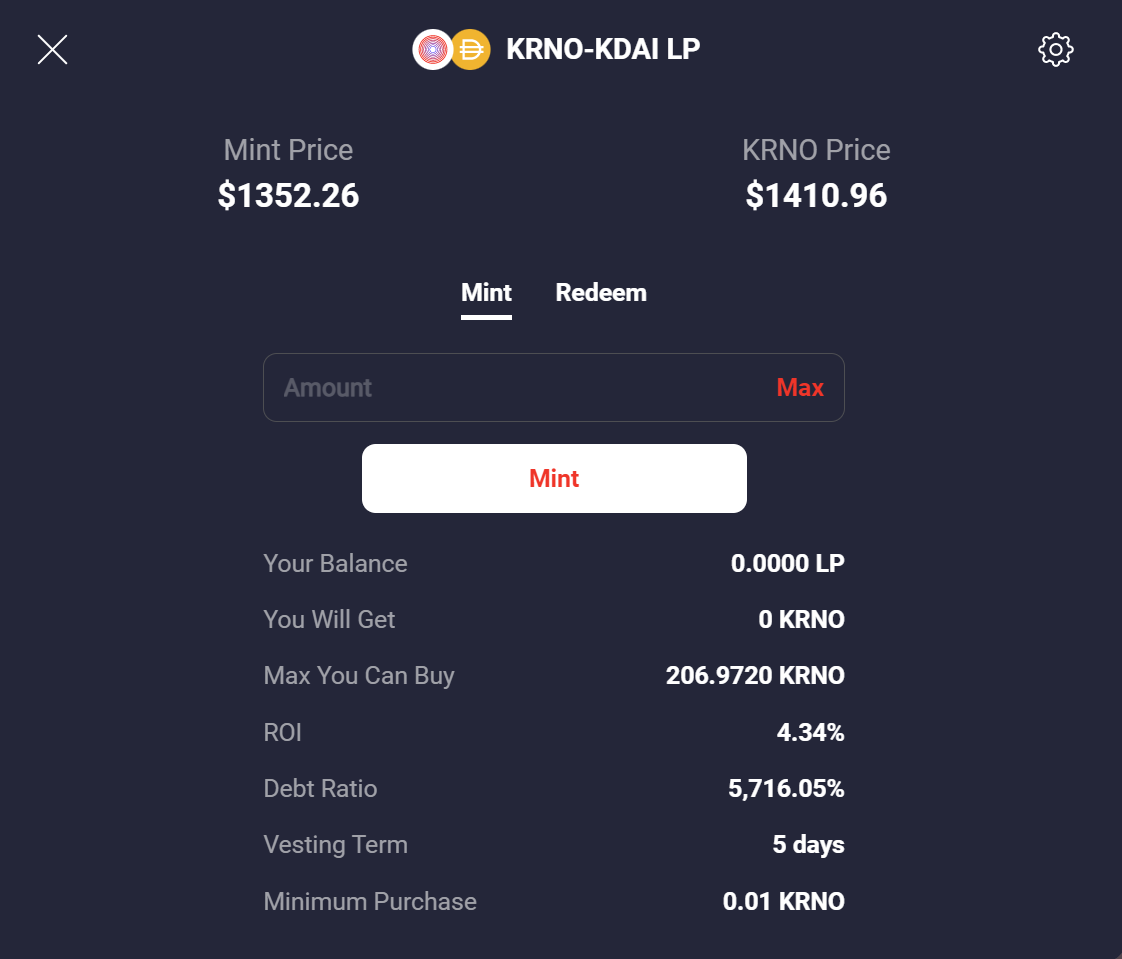Viewport: 1122px width, 959px height.
Task: Click the KRNO-KDAI LP title
Action: click(x=603, y=49)
